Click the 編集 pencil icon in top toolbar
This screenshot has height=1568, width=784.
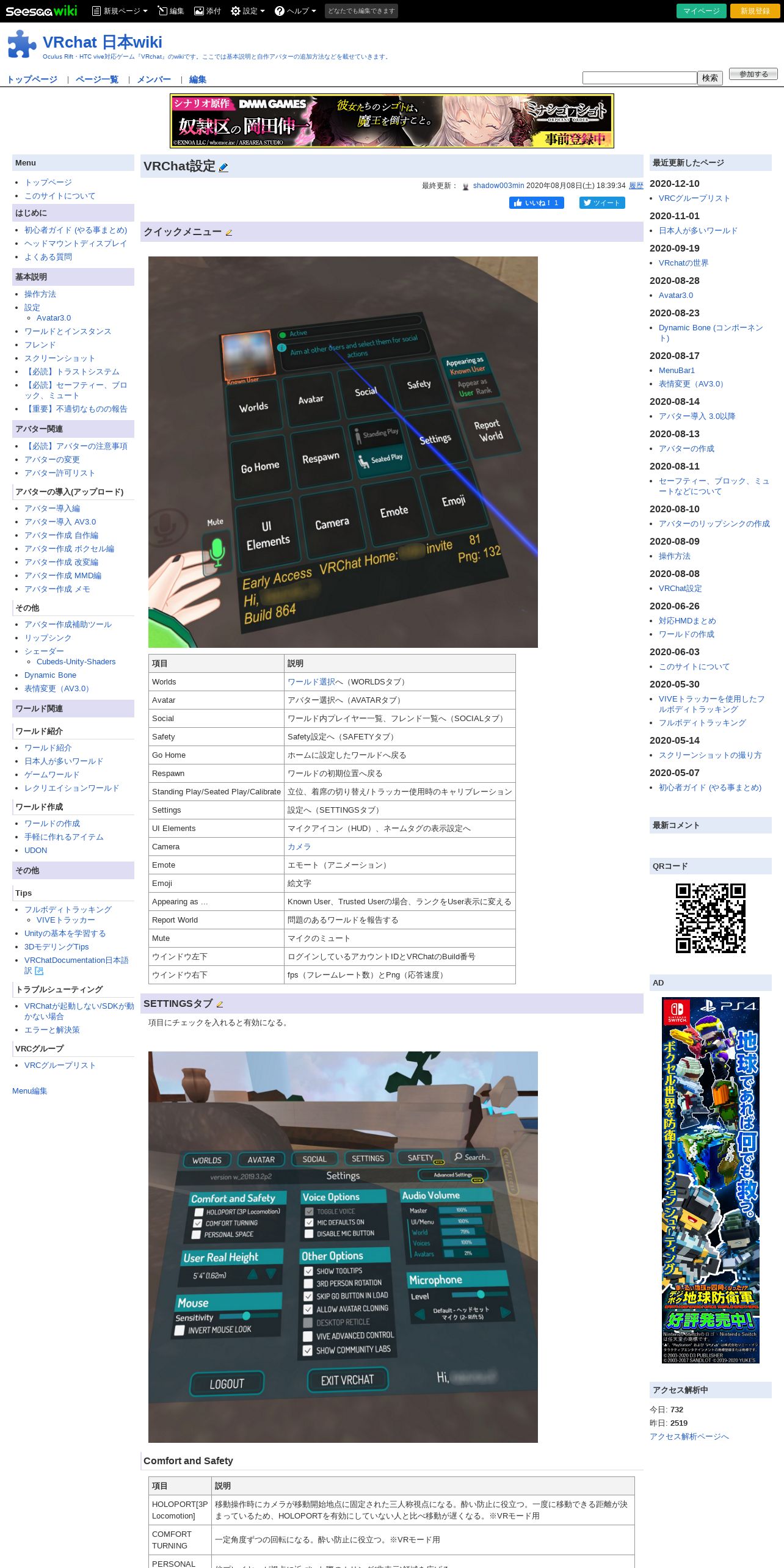tap(171, 11)
